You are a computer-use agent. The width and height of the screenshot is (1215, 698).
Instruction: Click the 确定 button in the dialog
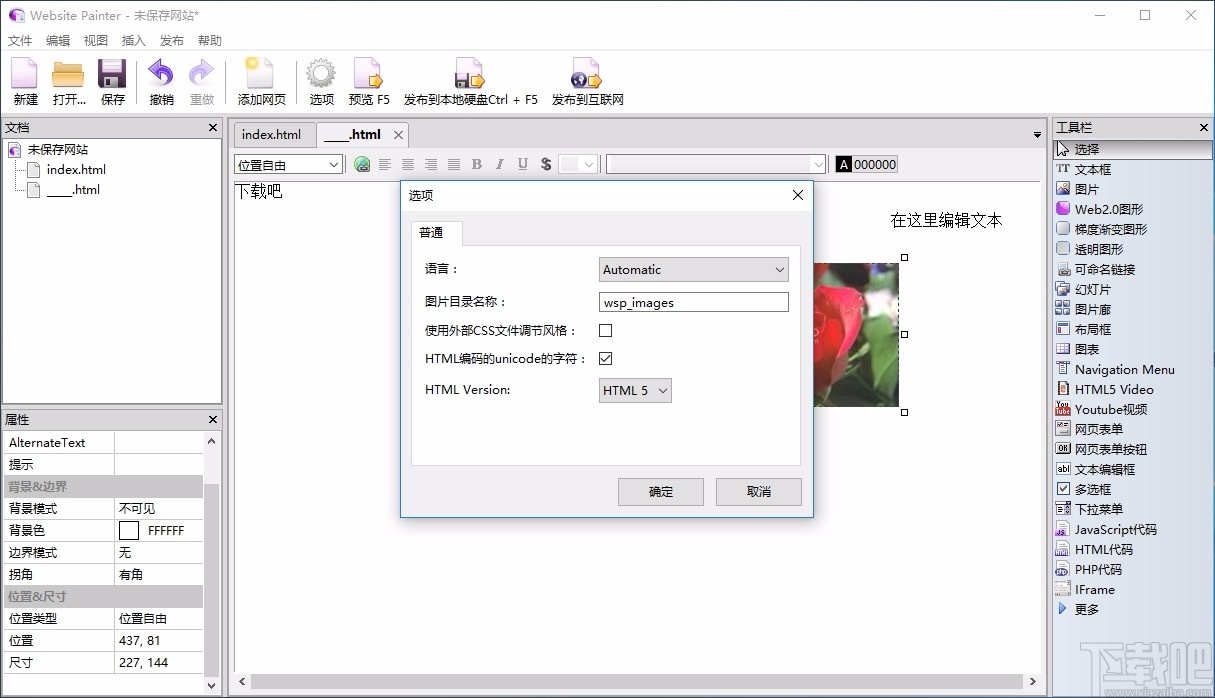(x=660, y=491)
